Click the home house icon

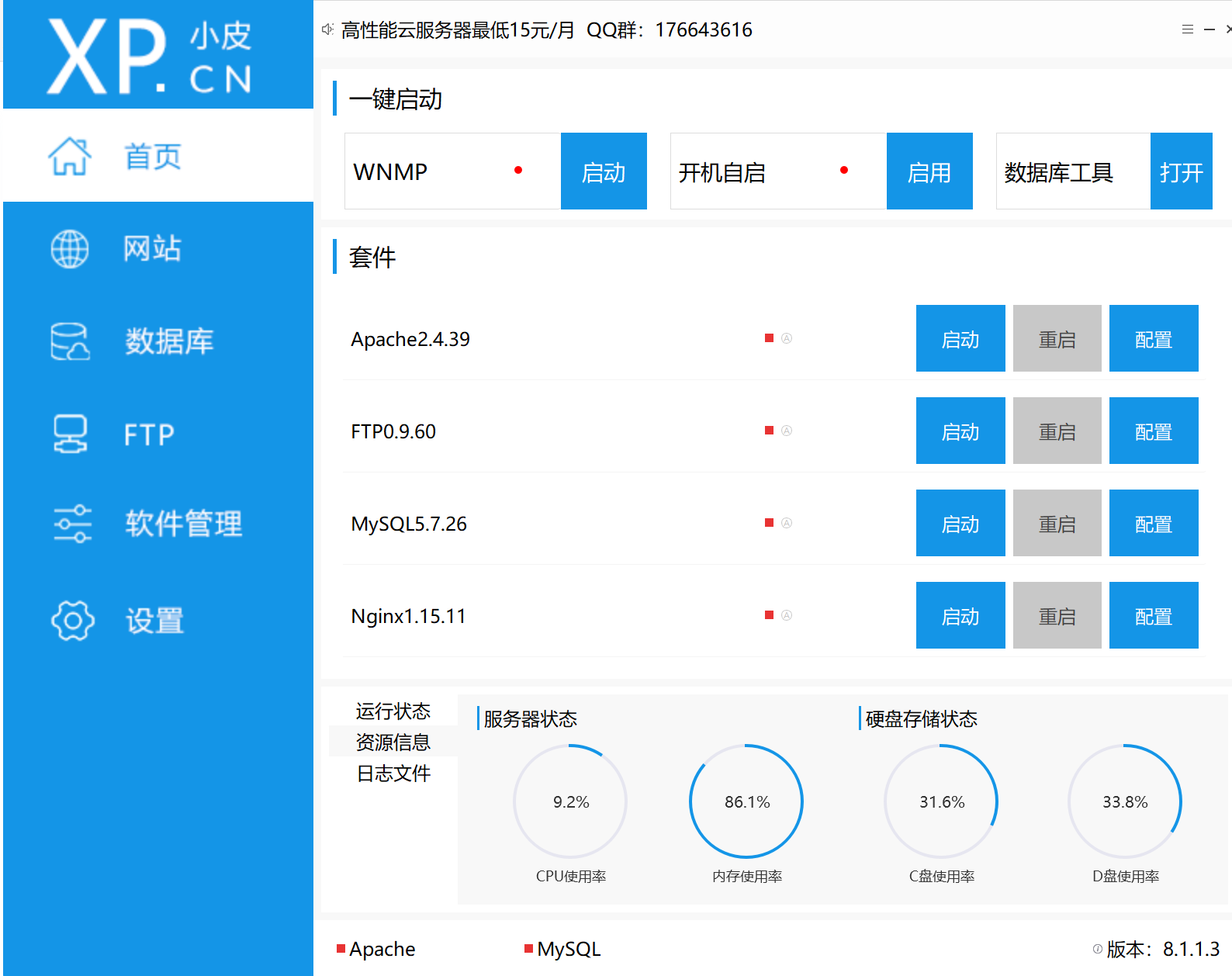pyautogui.click(x=70, y=156)
